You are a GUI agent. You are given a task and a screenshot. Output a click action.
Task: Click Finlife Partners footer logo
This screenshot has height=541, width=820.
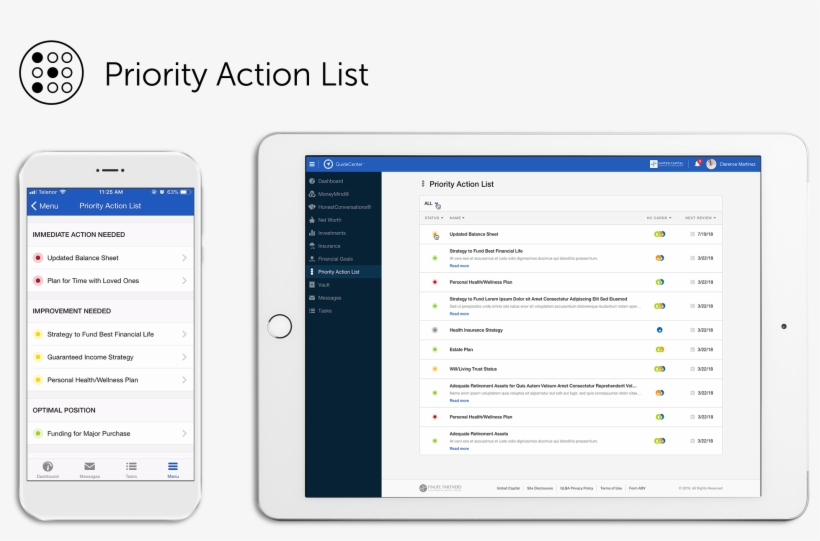point(440,488)
